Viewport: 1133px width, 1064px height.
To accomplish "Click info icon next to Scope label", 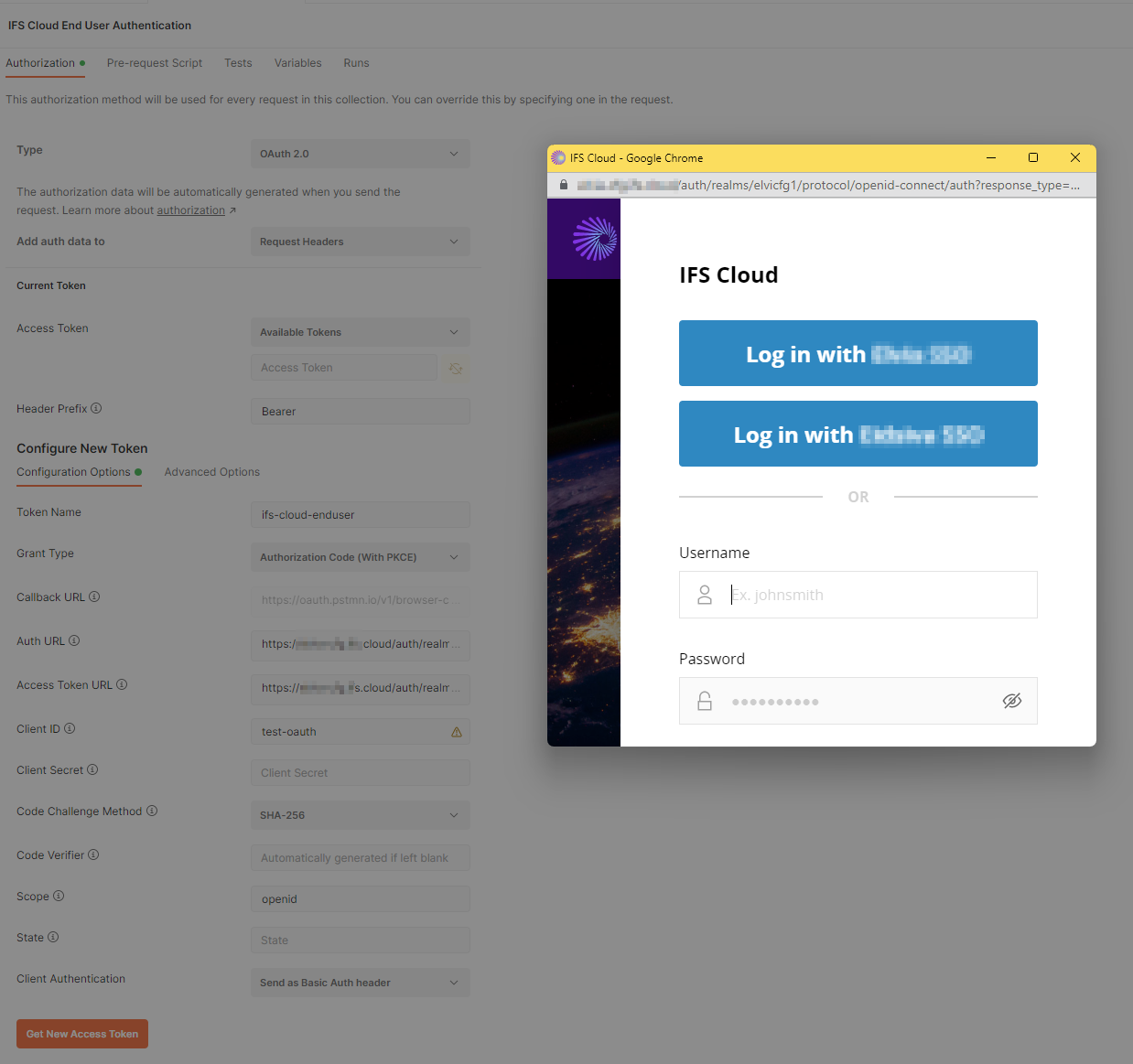I will point(59,896).
